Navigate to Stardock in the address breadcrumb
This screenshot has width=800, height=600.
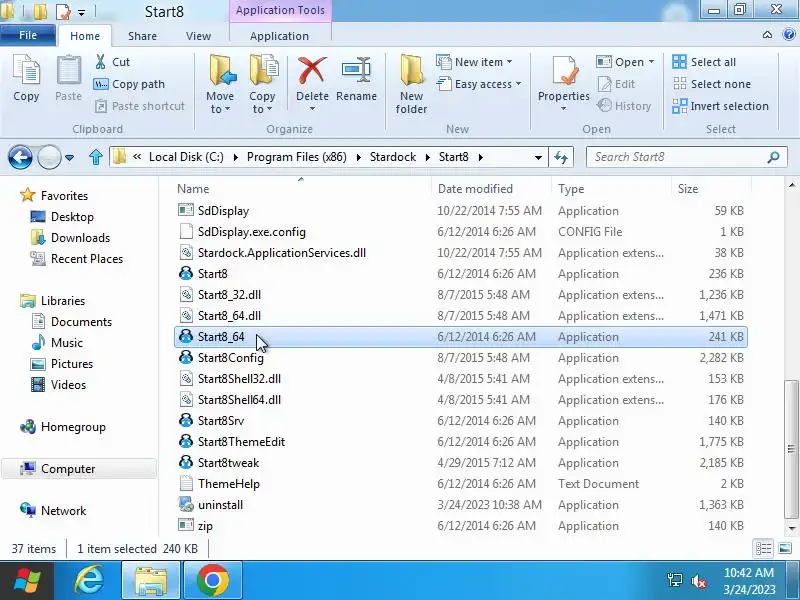tap(393, 157)
